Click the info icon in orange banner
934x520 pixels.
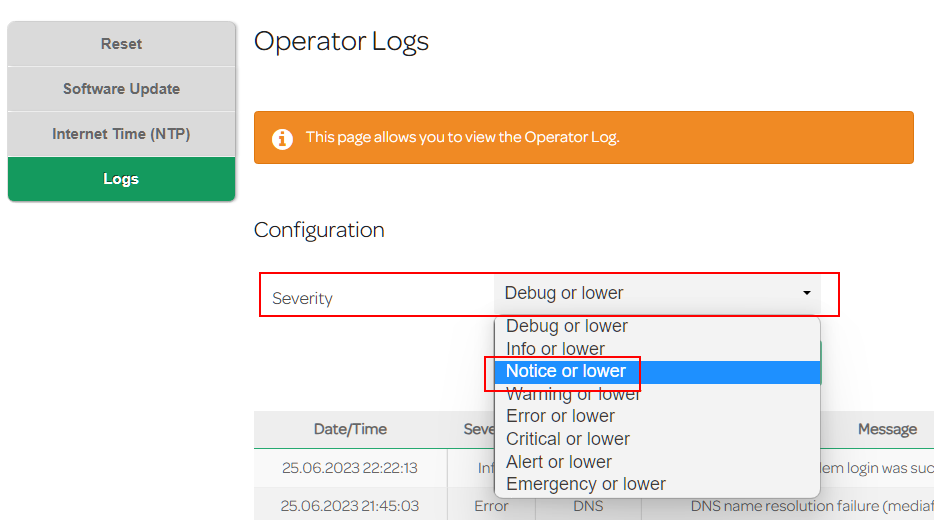click(x=283, y=138)
